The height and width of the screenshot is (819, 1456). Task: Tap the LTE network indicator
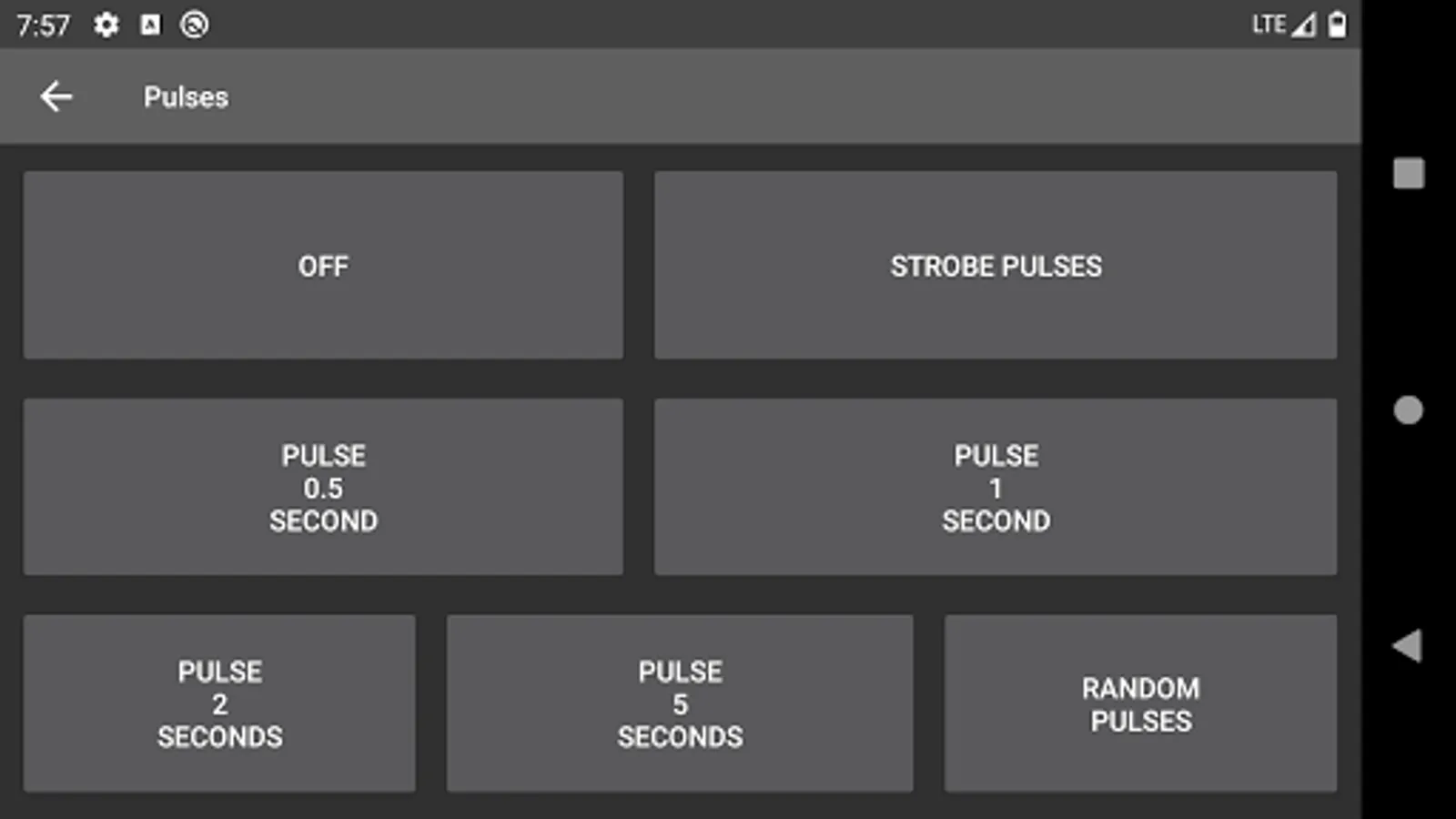click(1268, 25)
